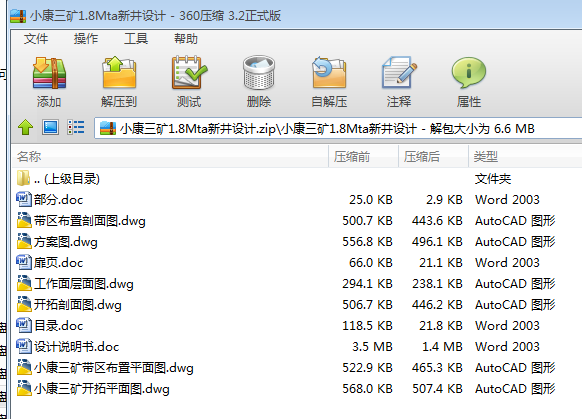Open the 文件 menu
The width and height of the screenshot is (582, 419).
click(36, 39)
